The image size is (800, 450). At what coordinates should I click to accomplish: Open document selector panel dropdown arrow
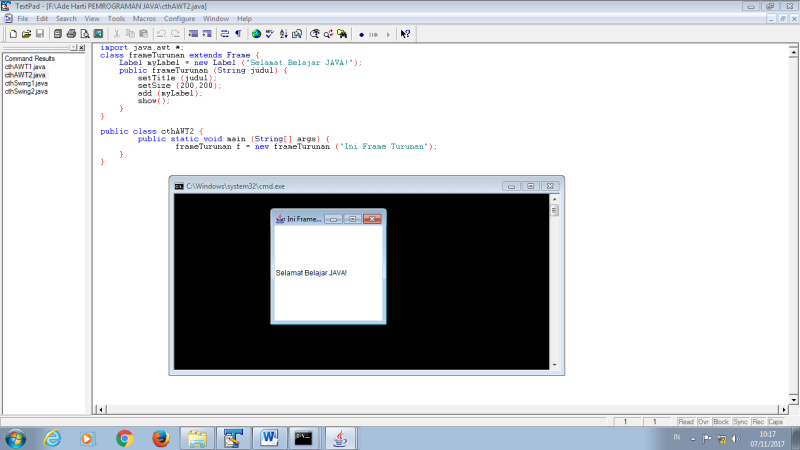(x=73, y=47)
